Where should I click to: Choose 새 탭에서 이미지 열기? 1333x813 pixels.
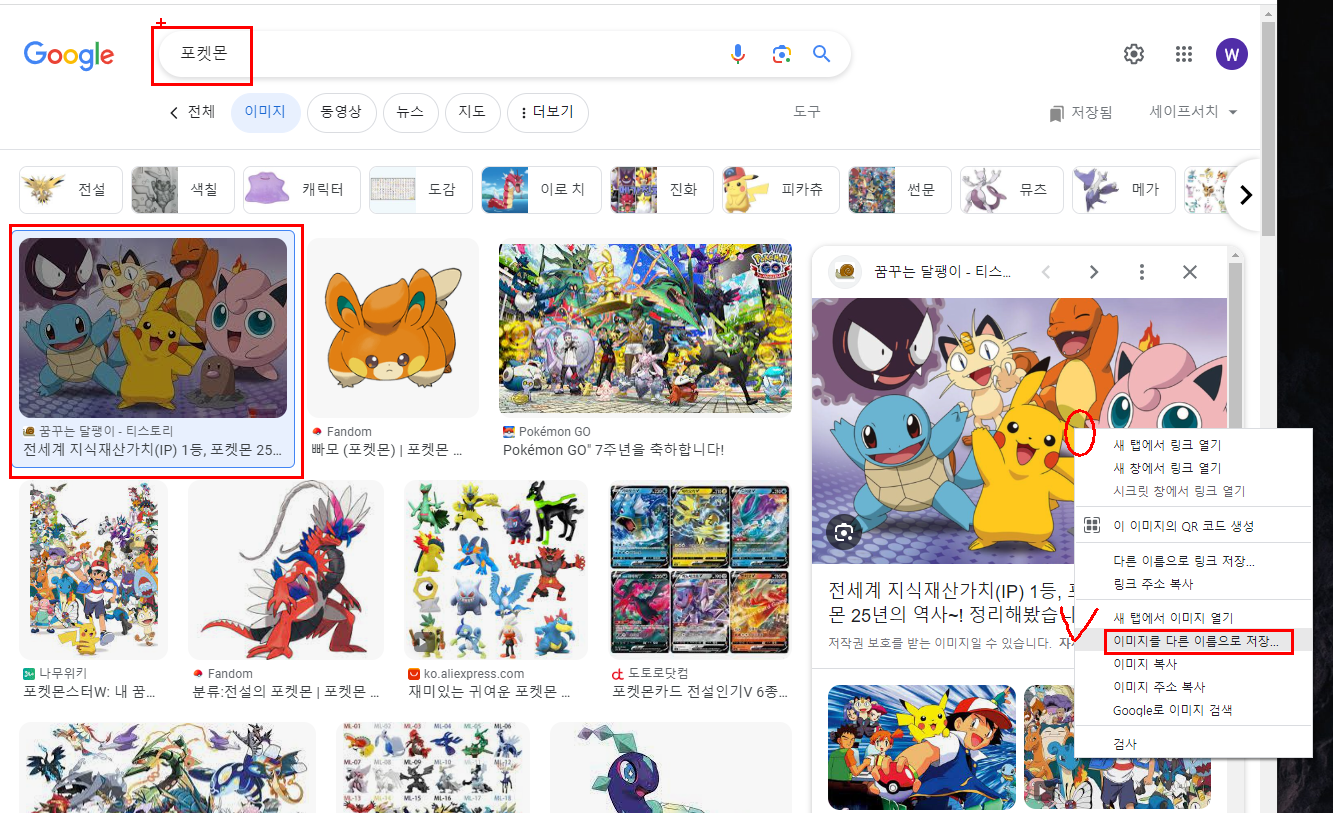[x=1193, y=618]
